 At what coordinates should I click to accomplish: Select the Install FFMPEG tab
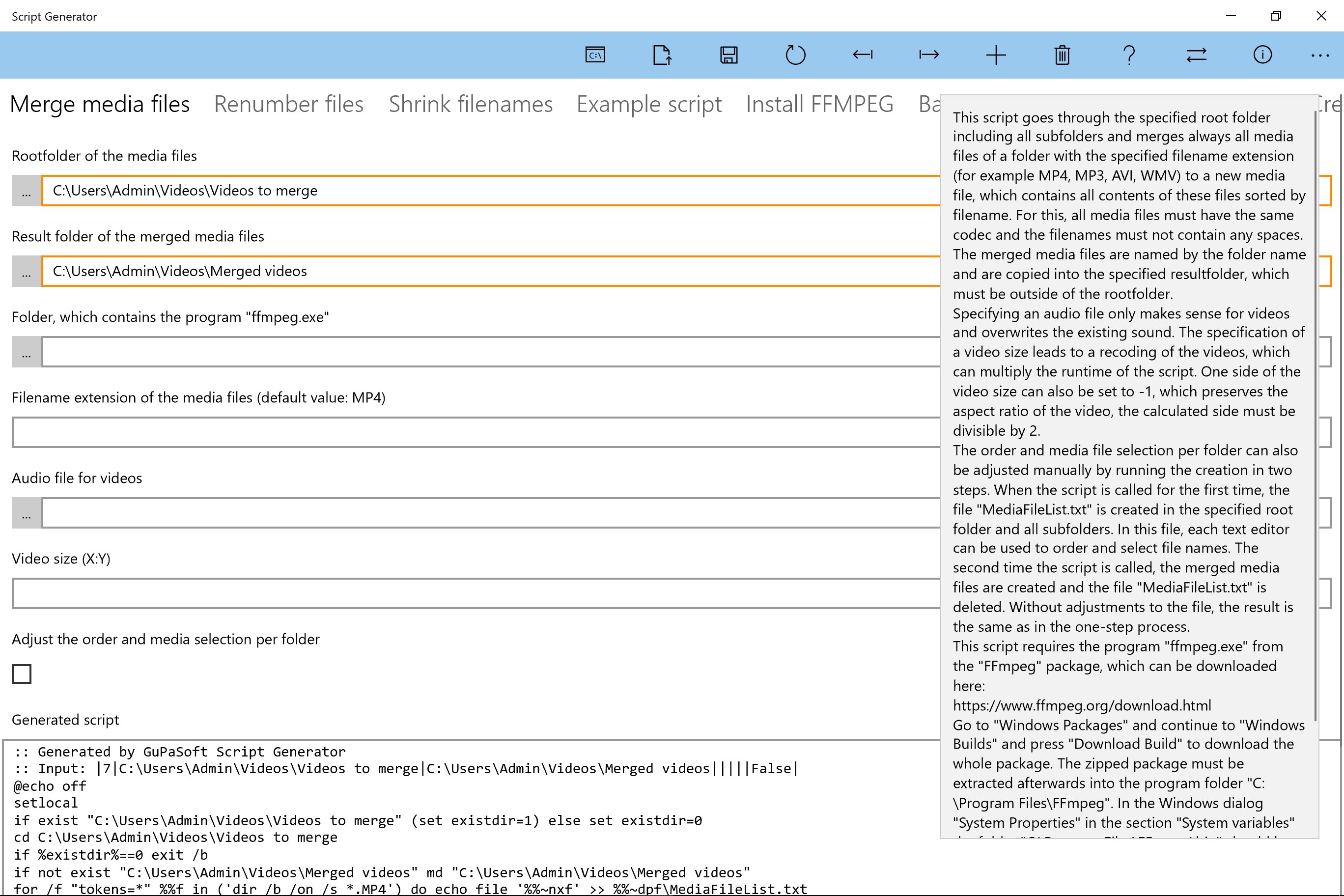click(819, 104)
